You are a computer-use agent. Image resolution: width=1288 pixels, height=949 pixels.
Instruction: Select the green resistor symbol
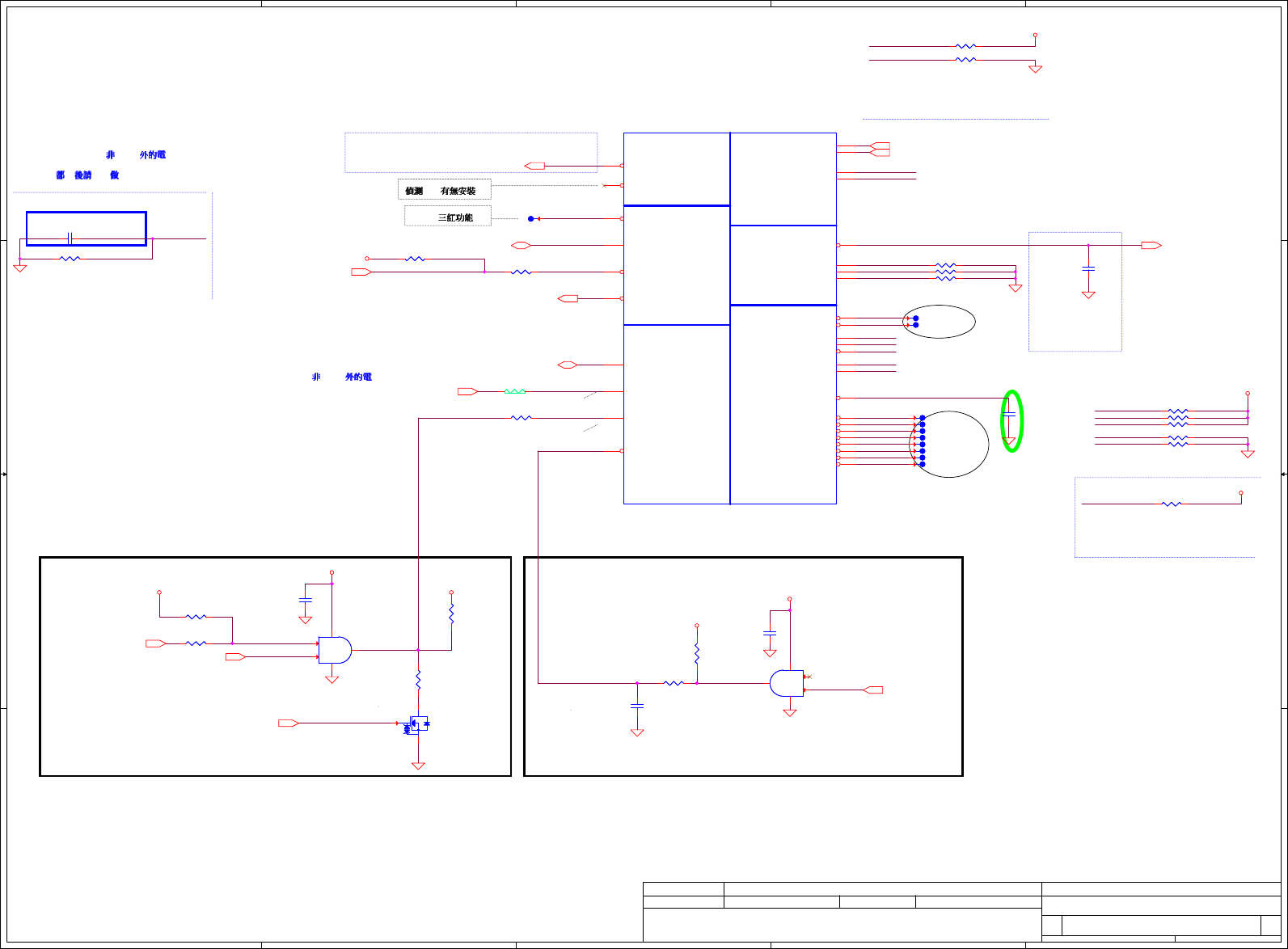pyautogui.click(x=515, y=391)
